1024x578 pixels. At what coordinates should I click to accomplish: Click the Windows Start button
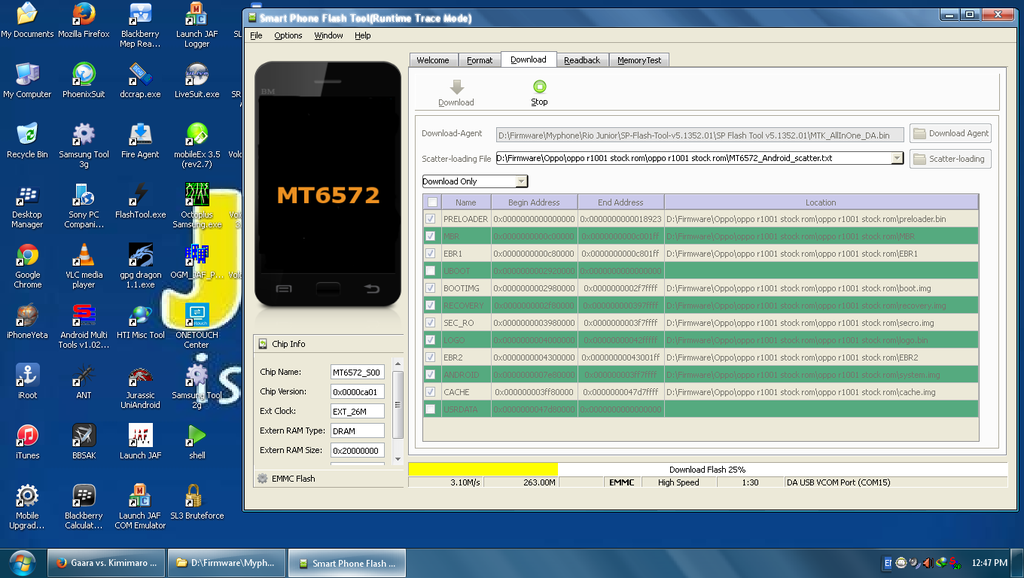(x=21, y=563)
